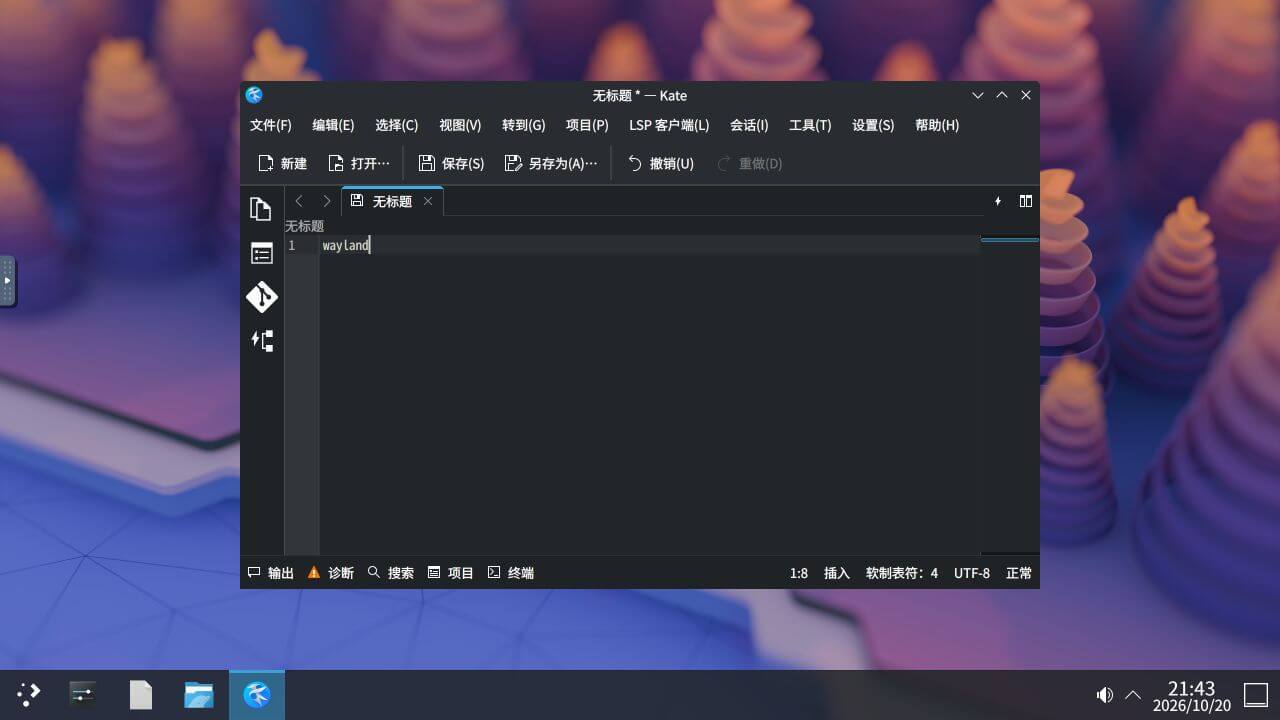The width and height of the screenshot is (1280, 720).
Task: Open the 正常 highlighting mode dropdown
Action: coord(1019,573)
